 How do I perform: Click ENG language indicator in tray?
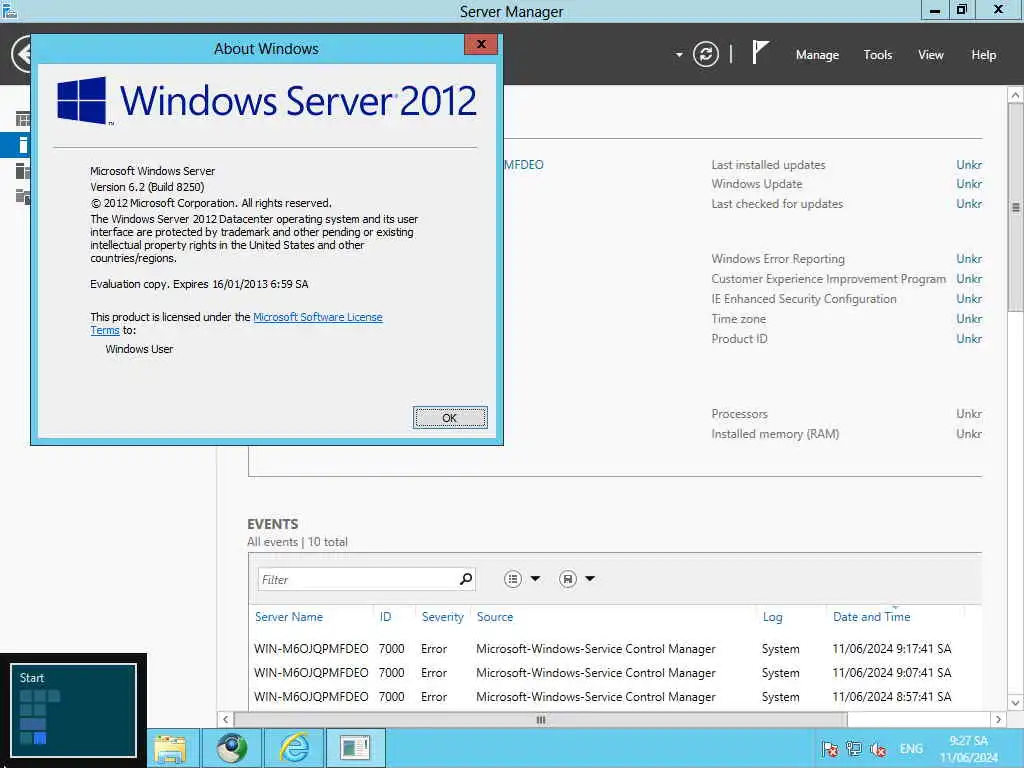pyautogui.click(x=911, y=749)
